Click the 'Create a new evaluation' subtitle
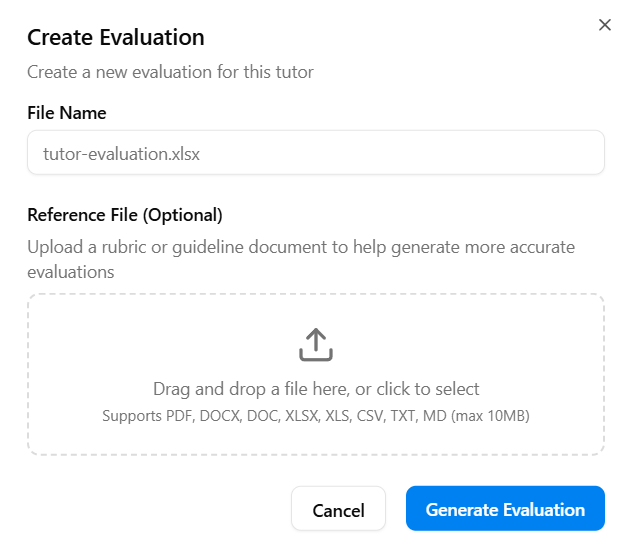This screenshot has width=631, height=557. tap(170, 72)
